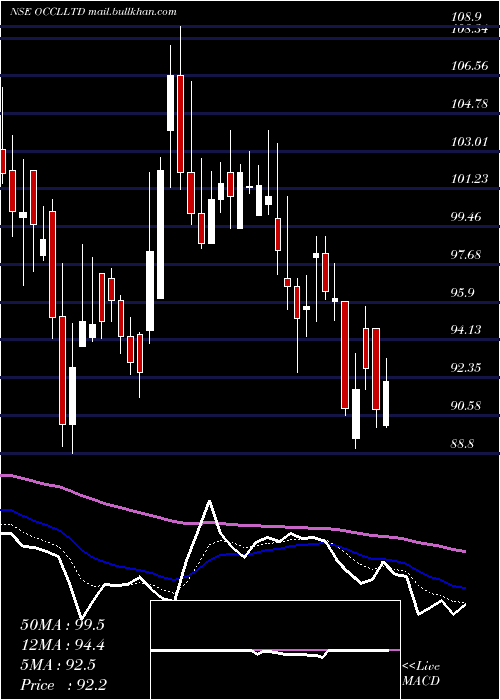
Task: Click the 99.46 price axis label
Action: coord(466,217)
